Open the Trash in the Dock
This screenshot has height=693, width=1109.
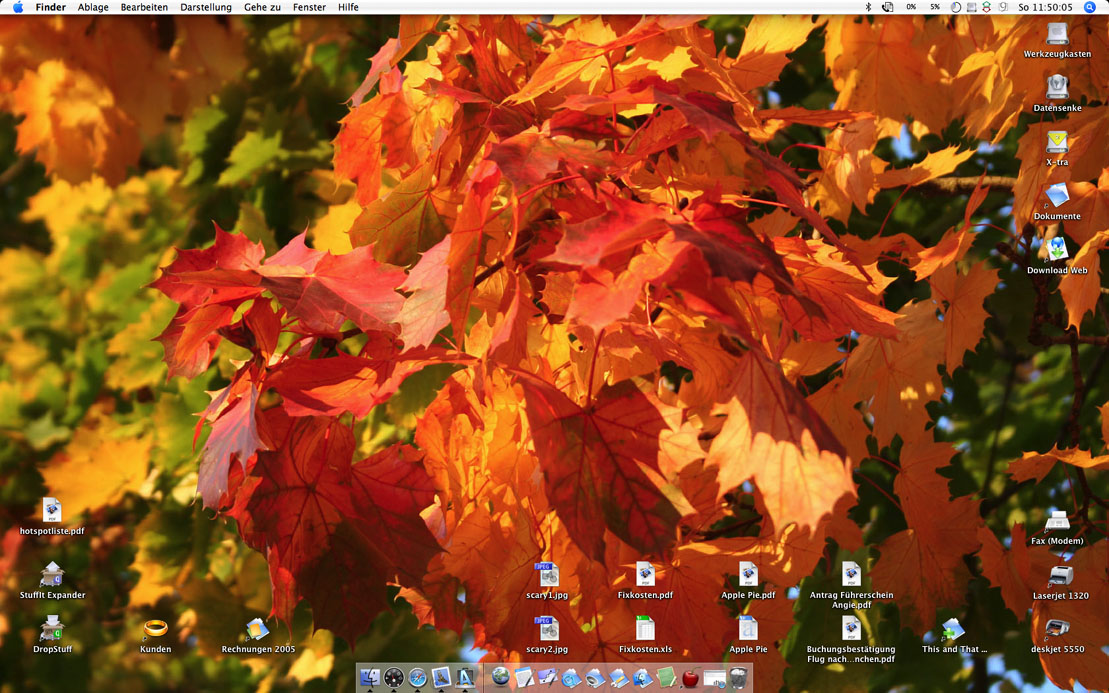point(738,677)
